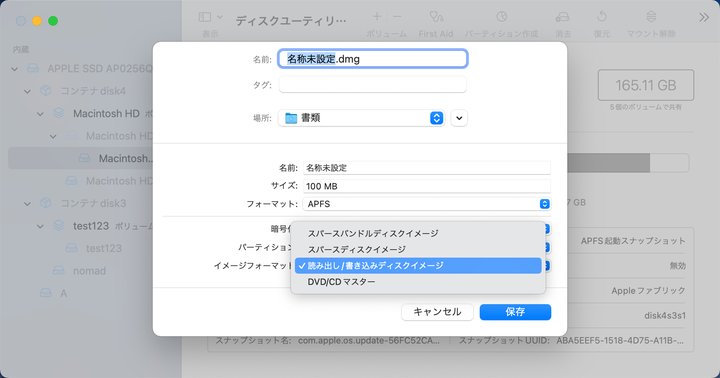Select the highlighted Macintosh... snapshot row

tap(95, 158)
